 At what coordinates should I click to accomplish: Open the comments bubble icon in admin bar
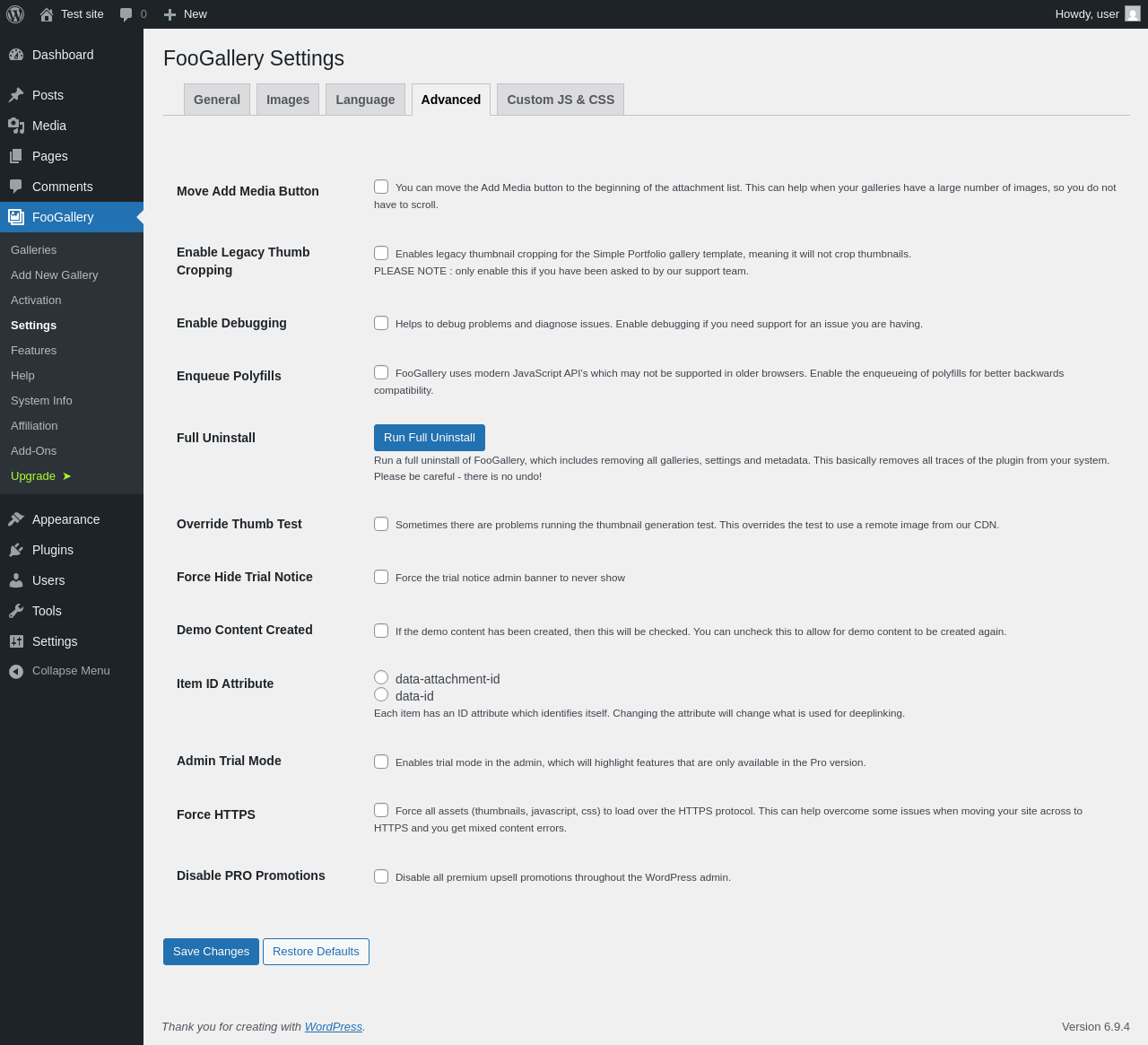coord(126,14)
